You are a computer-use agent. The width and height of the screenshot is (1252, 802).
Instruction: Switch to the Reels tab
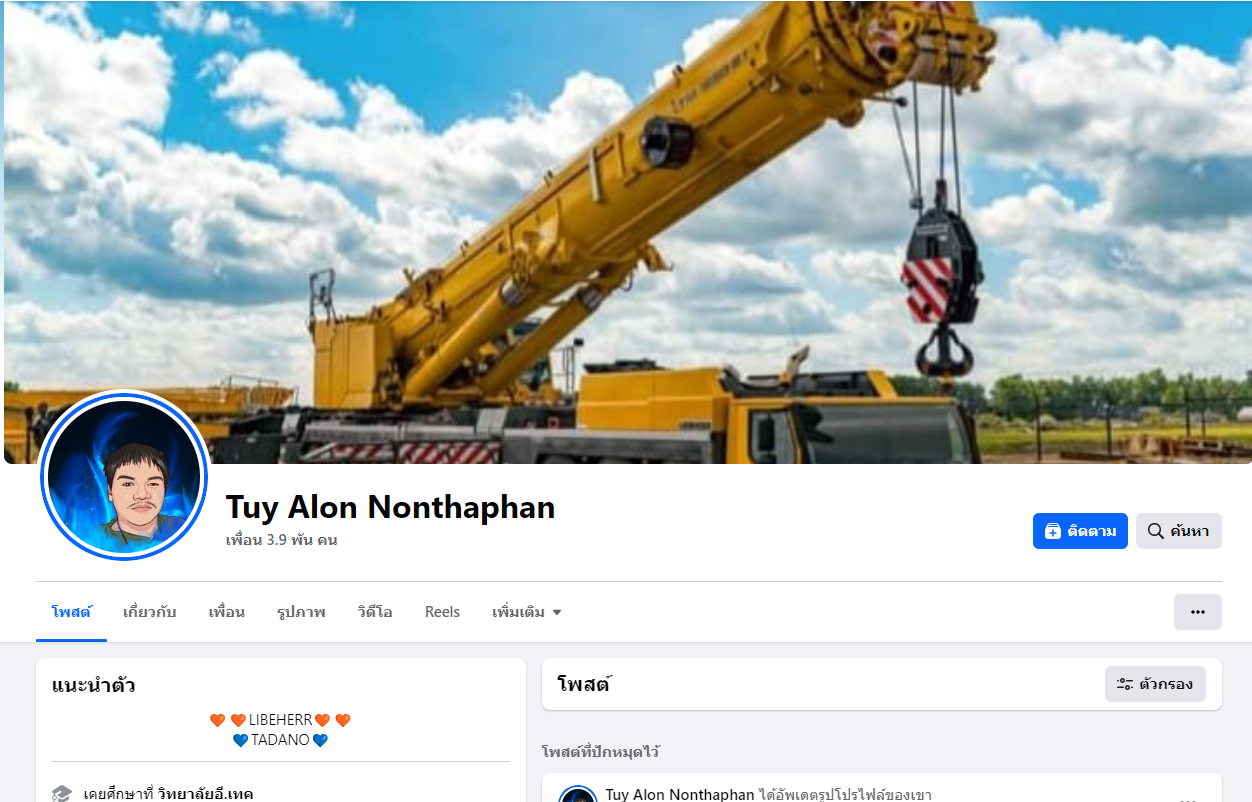pyautogui.click(x=442, y=612)
